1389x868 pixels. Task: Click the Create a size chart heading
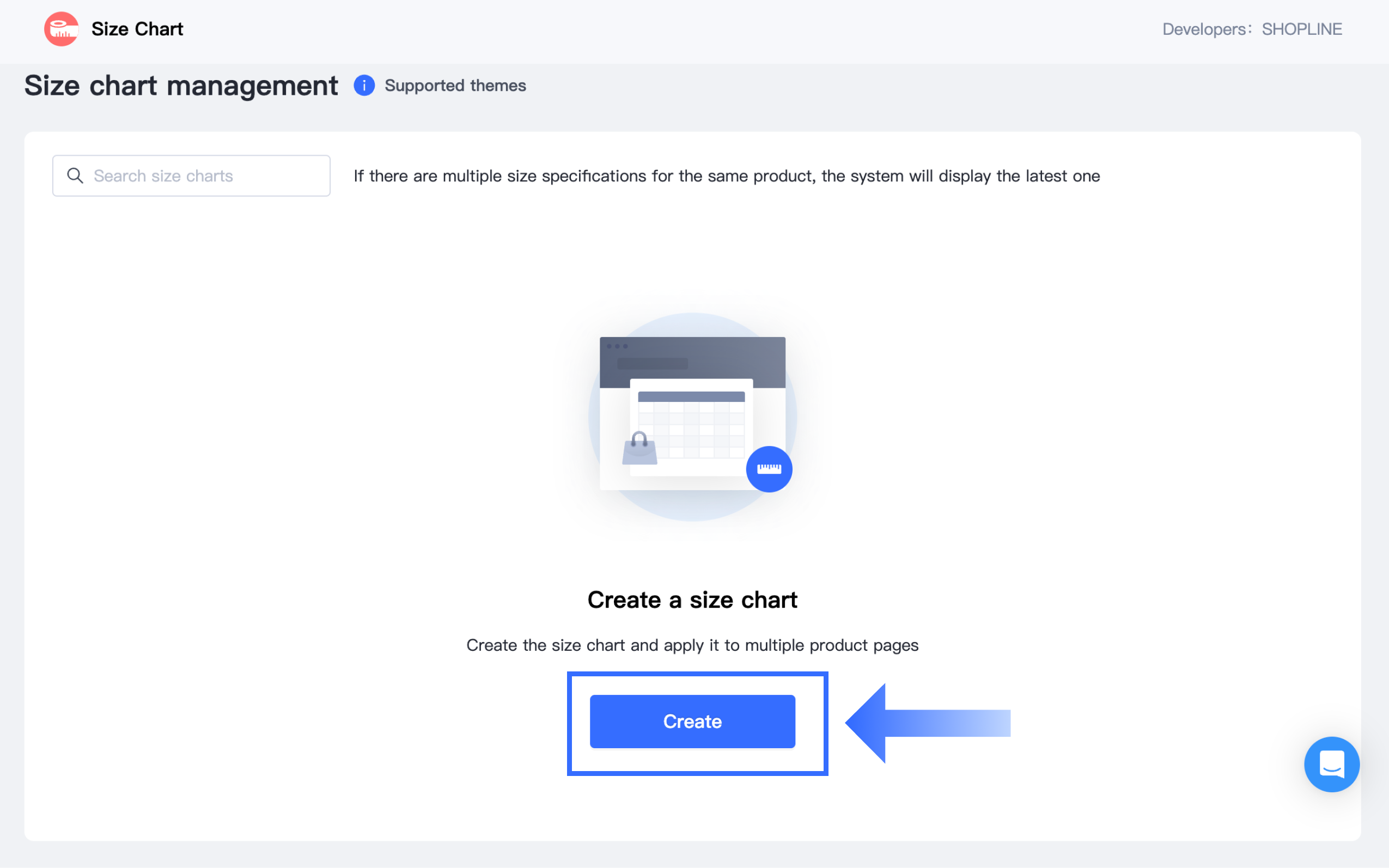coord(692,600)
